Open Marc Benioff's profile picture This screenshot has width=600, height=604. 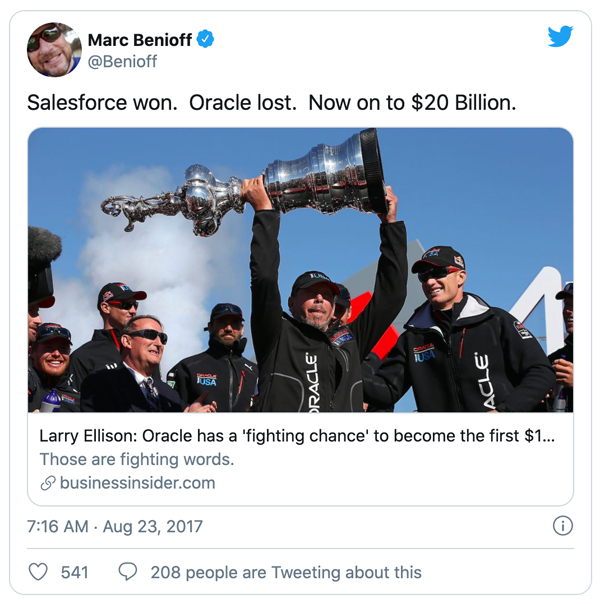click(x=53, y=50)
